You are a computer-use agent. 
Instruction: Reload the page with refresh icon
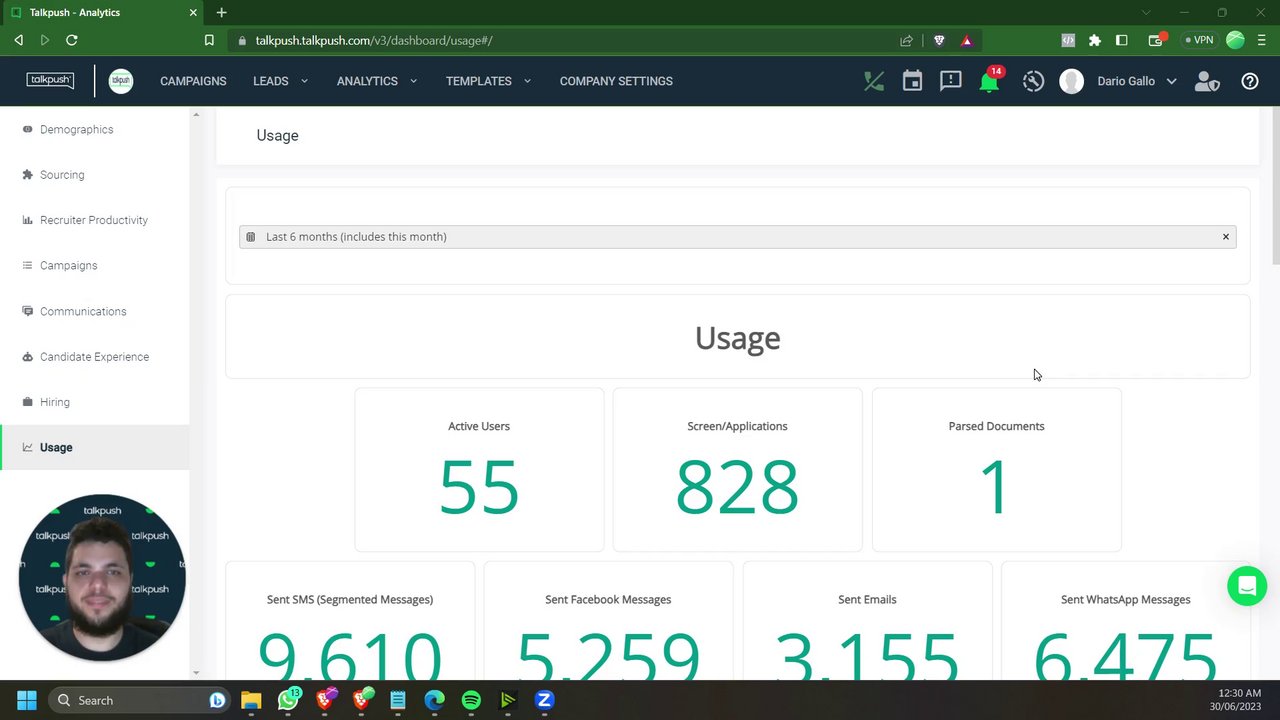click(71, 40)
